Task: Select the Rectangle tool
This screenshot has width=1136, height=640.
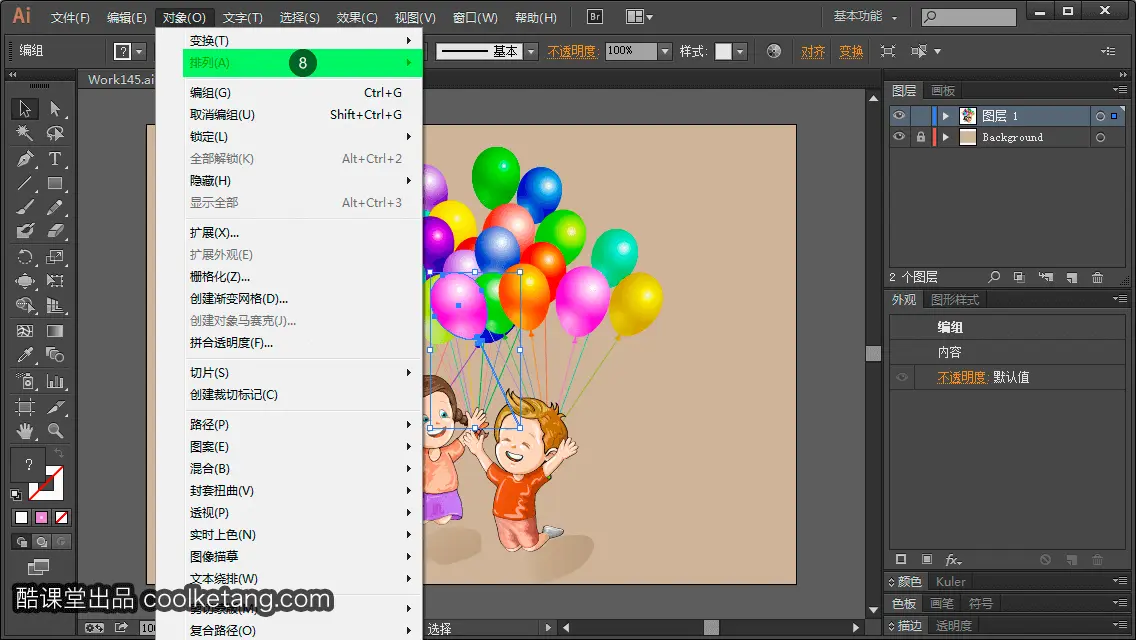Action: coord(55,183)
